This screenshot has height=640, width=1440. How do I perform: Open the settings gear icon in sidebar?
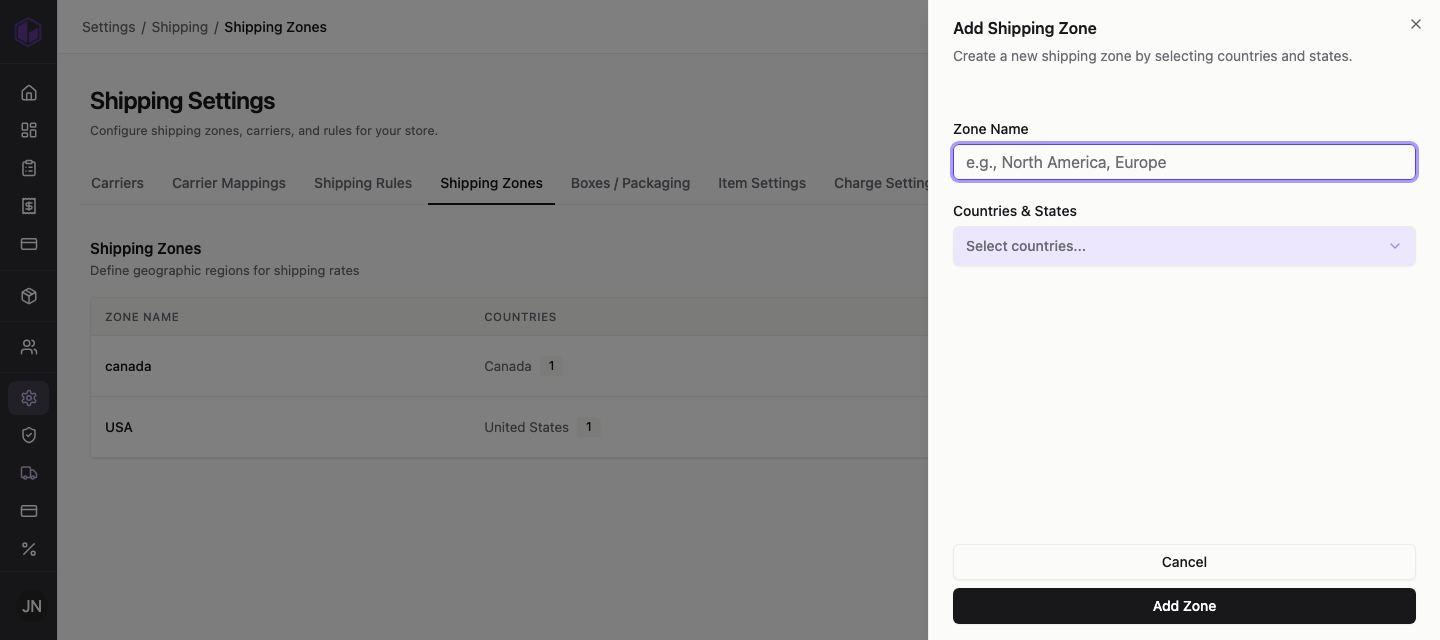(29, 398)
